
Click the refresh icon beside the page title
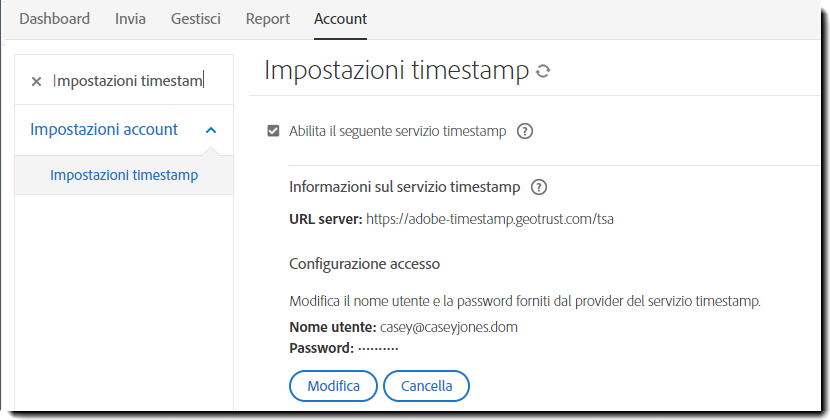pyautogui.click(x=543, y=72)
